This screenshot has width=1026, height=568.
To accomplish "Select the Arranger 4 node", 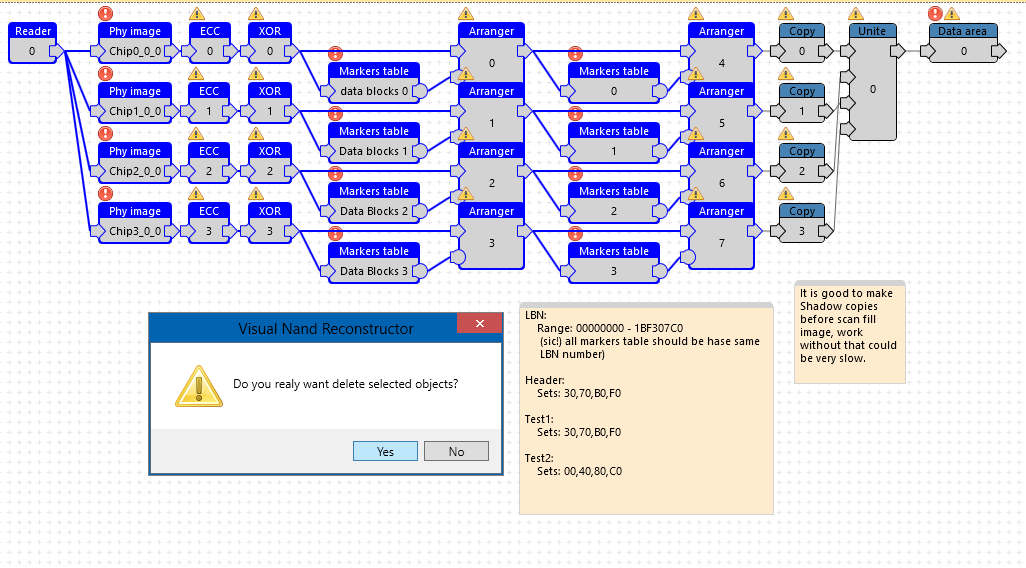I will click(x=721, y=52).
